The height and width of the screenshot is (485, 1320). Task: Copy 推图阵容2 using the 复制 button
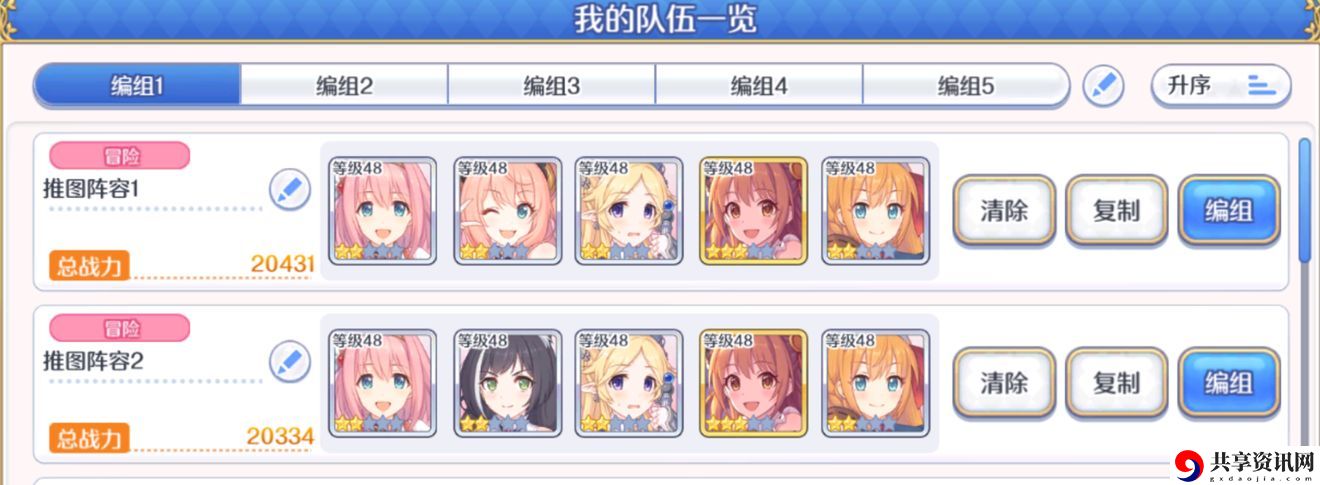click(x=1116, y=383)
